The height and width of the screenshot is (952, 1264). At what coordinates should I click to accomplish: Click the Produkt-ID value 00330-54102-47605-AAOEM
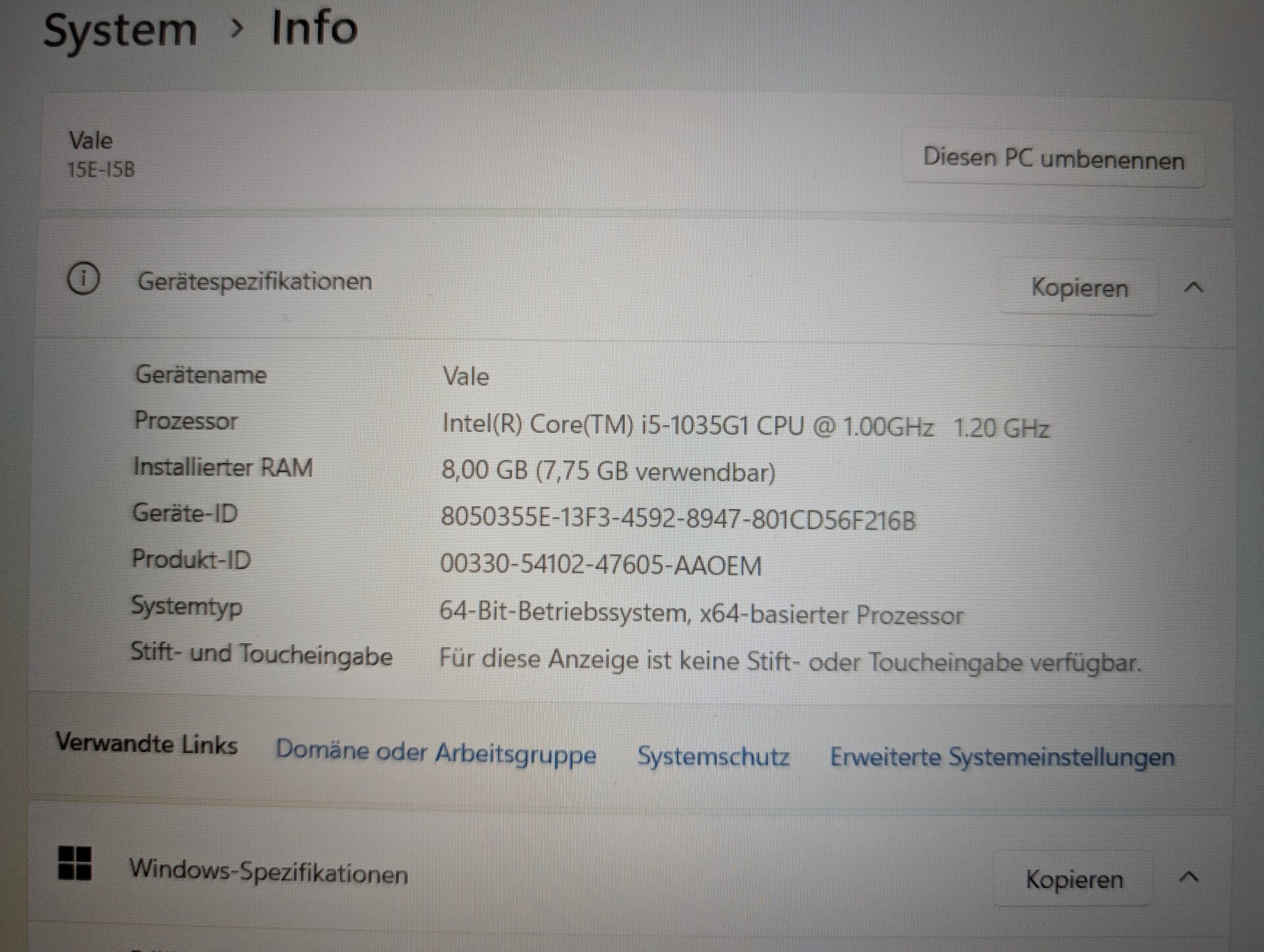pos(600,565)
